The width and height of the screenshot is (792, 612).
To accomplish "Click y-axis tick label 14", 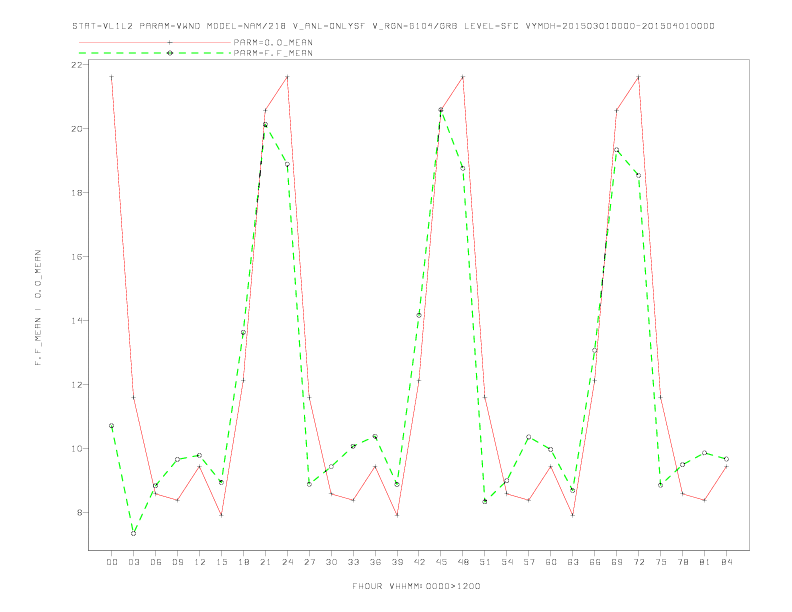I will [x=77, y=321].
